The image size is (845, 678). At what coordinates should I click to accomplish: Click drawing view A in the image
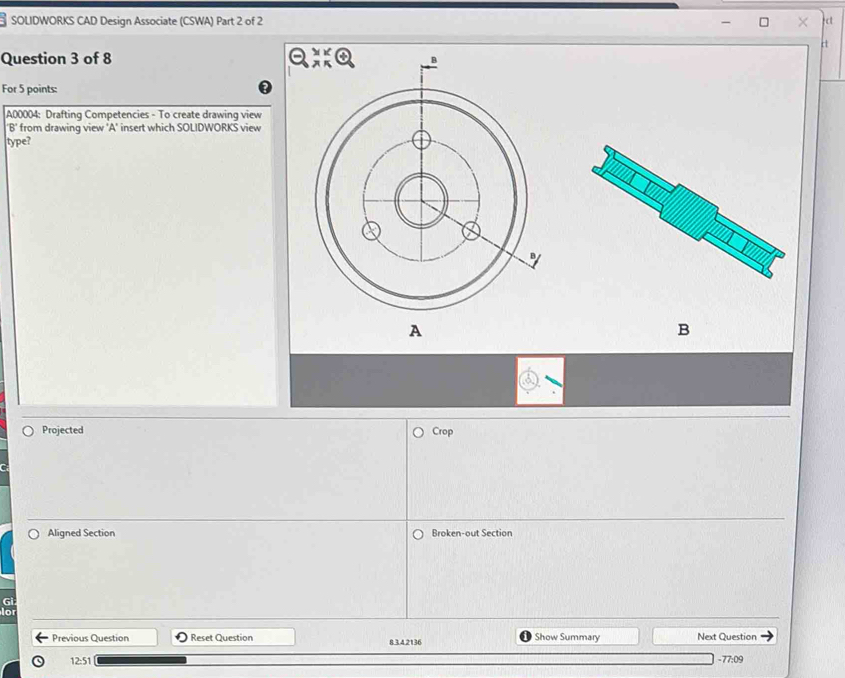pos(421,200)
